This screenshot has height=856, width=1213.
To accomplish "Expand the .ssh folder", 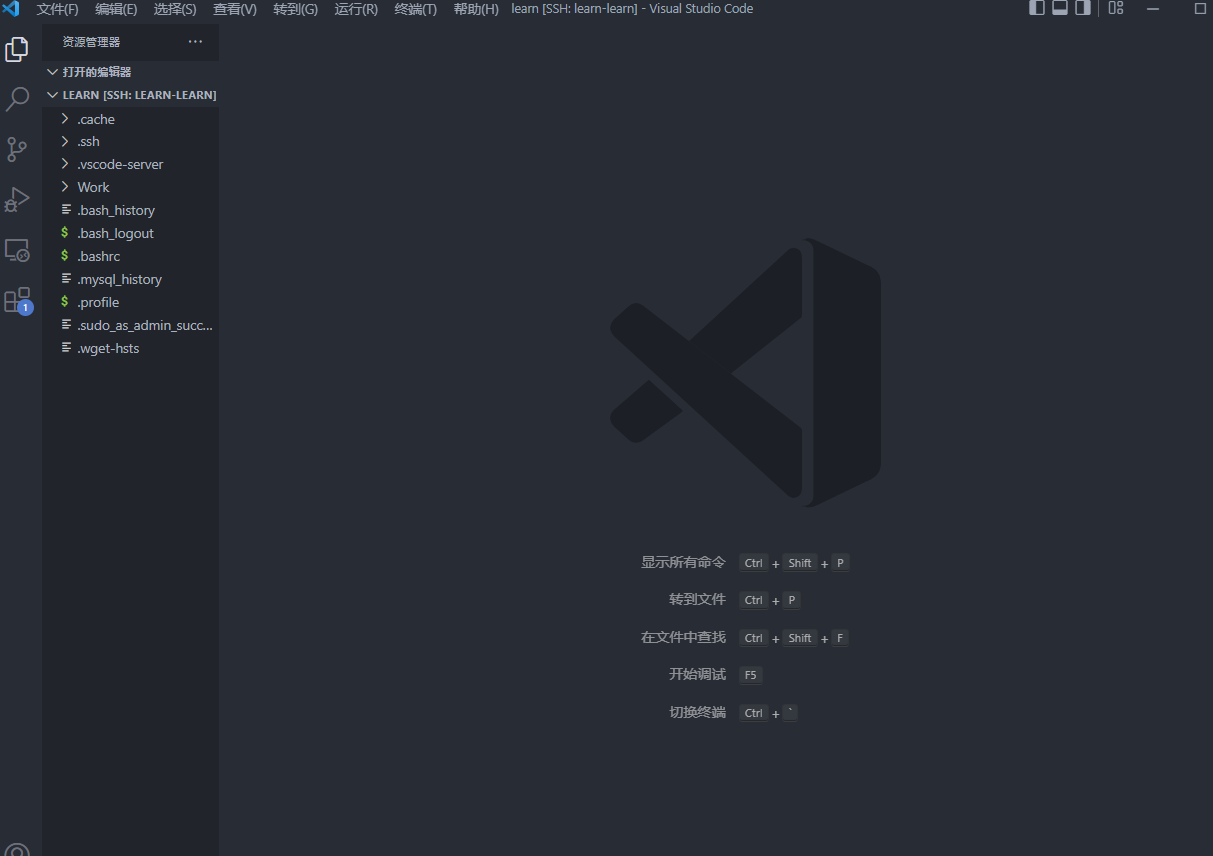I will (x=130, y=141).
